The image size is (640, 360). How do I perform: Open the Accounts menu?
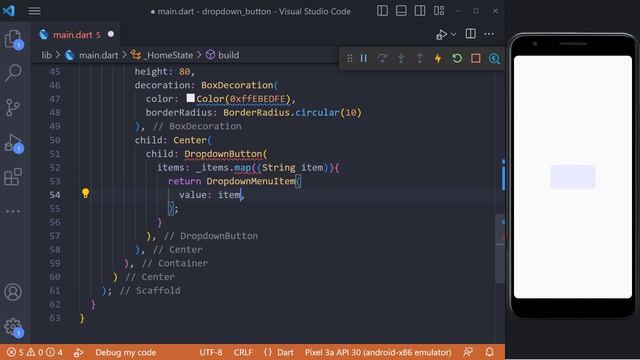pos(13,292)
